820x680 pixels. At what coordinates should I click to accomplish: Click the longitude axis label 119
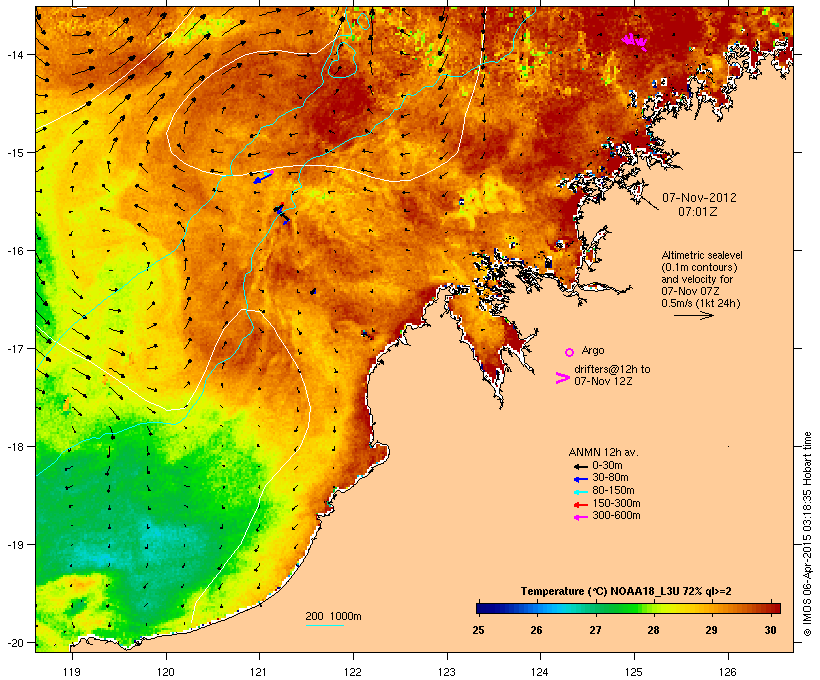click(x=72, y=672)
